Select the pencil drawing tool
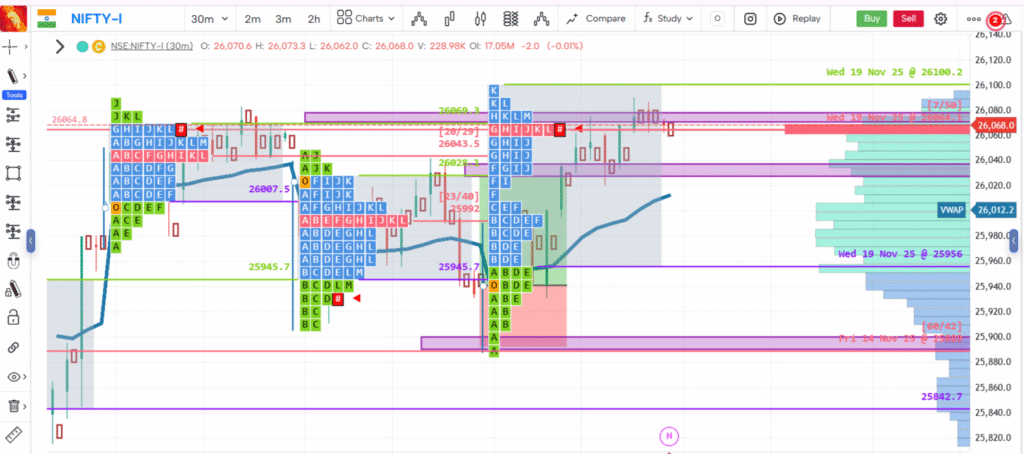Viewport: 1024px width, 454px height. [x=13, y=77]
